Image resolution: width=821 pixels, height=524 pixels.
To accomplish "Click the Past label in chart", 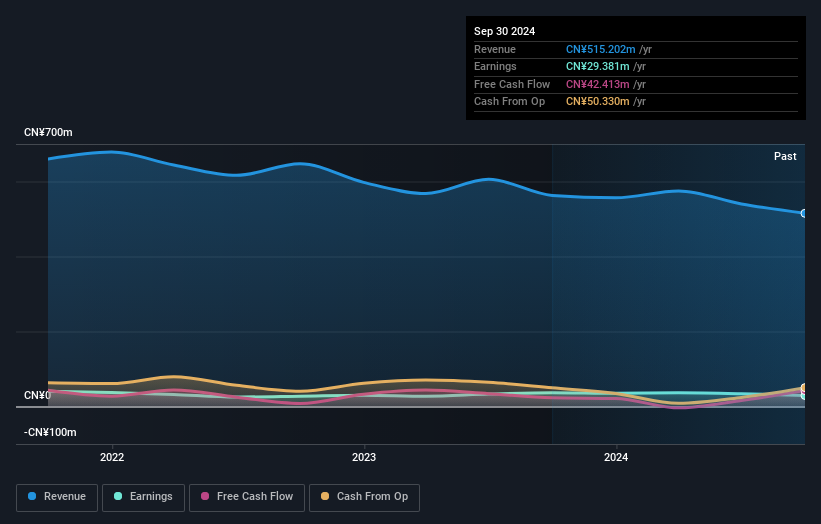I will pyautogui.click(x=785, y=157).
